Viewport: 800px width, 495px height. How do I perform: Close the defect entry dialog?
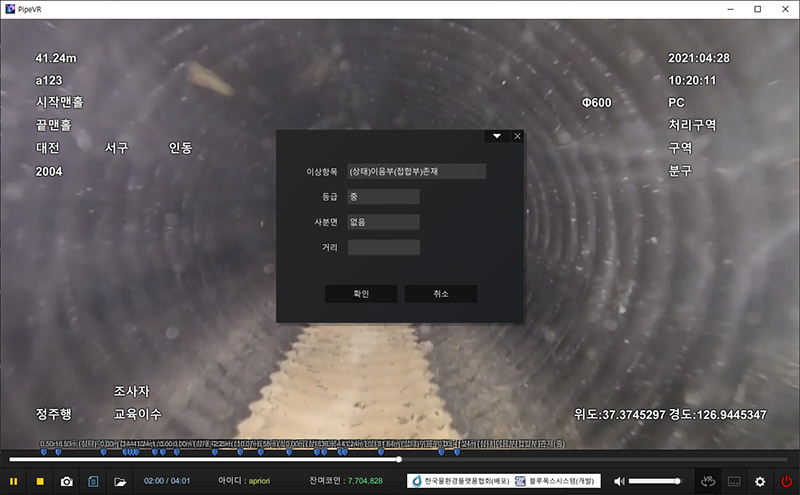point(517,136)
